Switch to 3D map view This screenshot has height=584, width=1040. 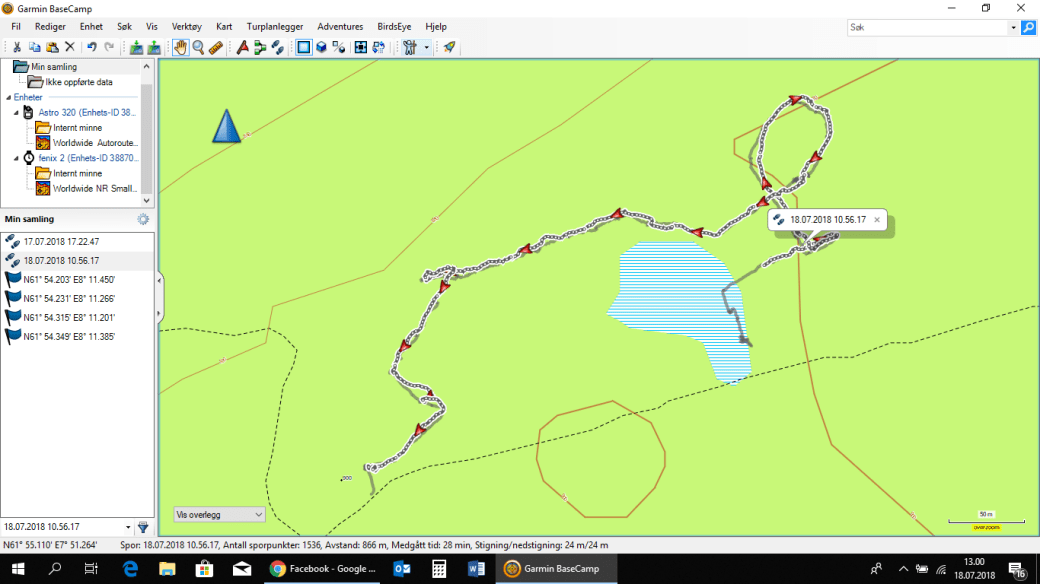tap(321, 47)
